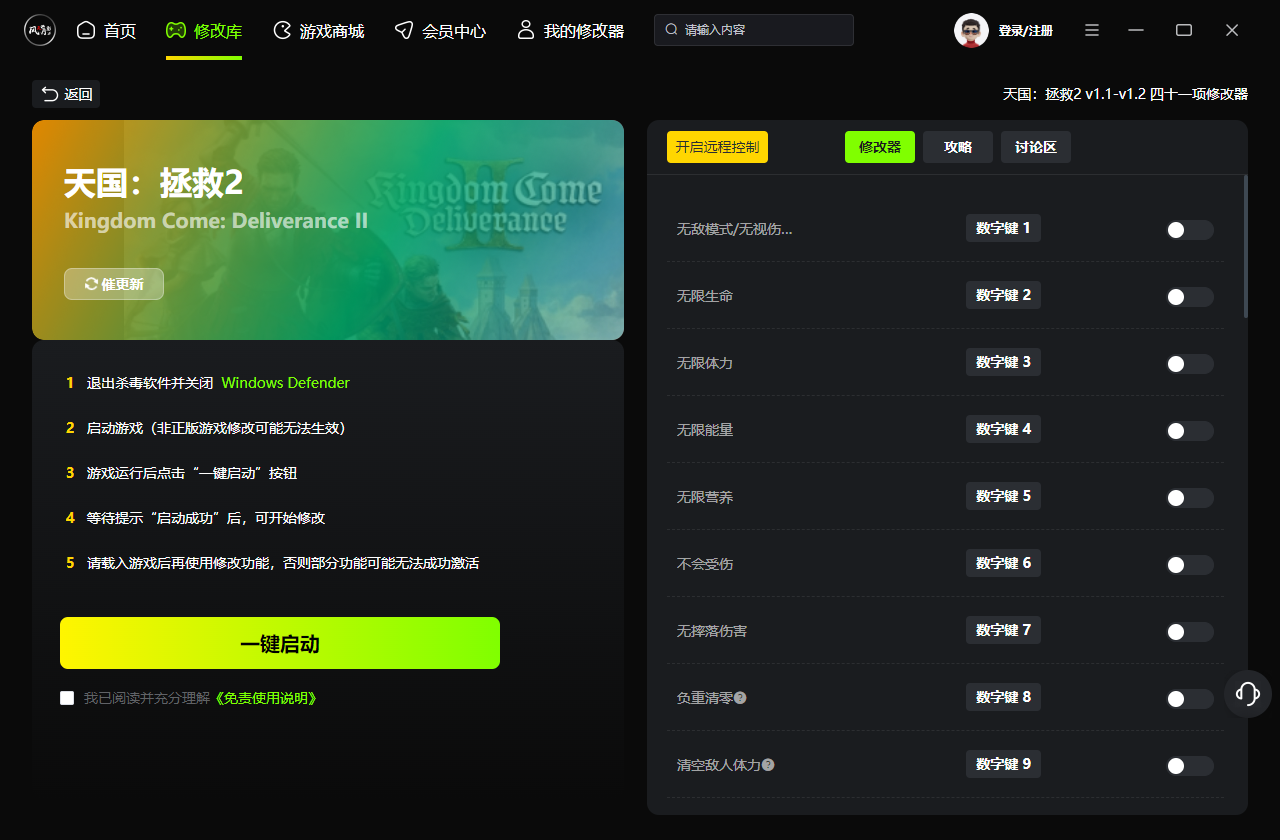Enable the 无限体力 toggle
The width and height of the screenshot is (1280, 840).
pyautogui.click(x=1190, y=364)
